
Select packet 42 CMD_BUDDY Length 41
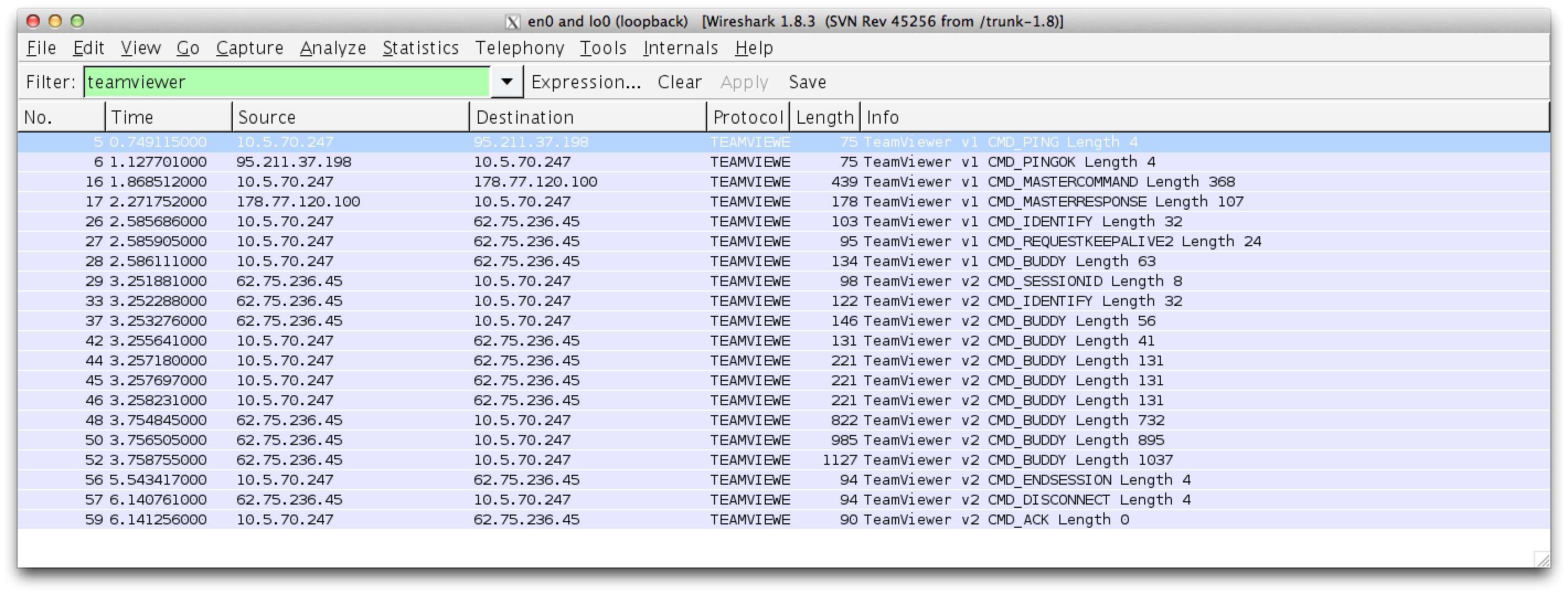point(783,341)
